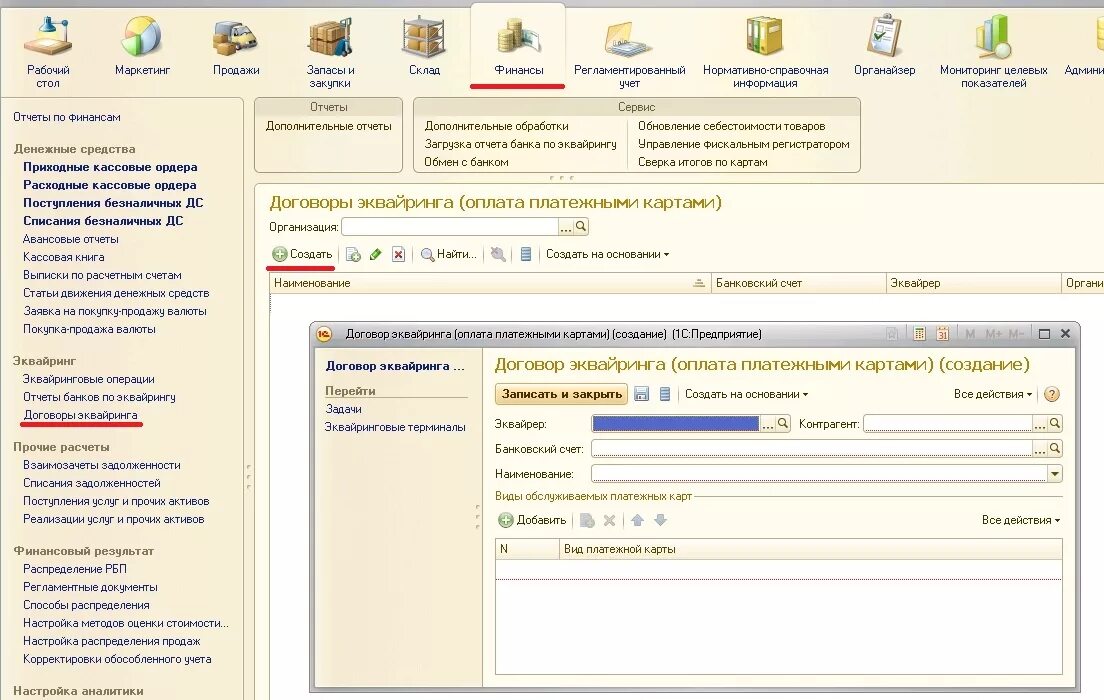Sort by the Наименование column header

coord(490,283)
